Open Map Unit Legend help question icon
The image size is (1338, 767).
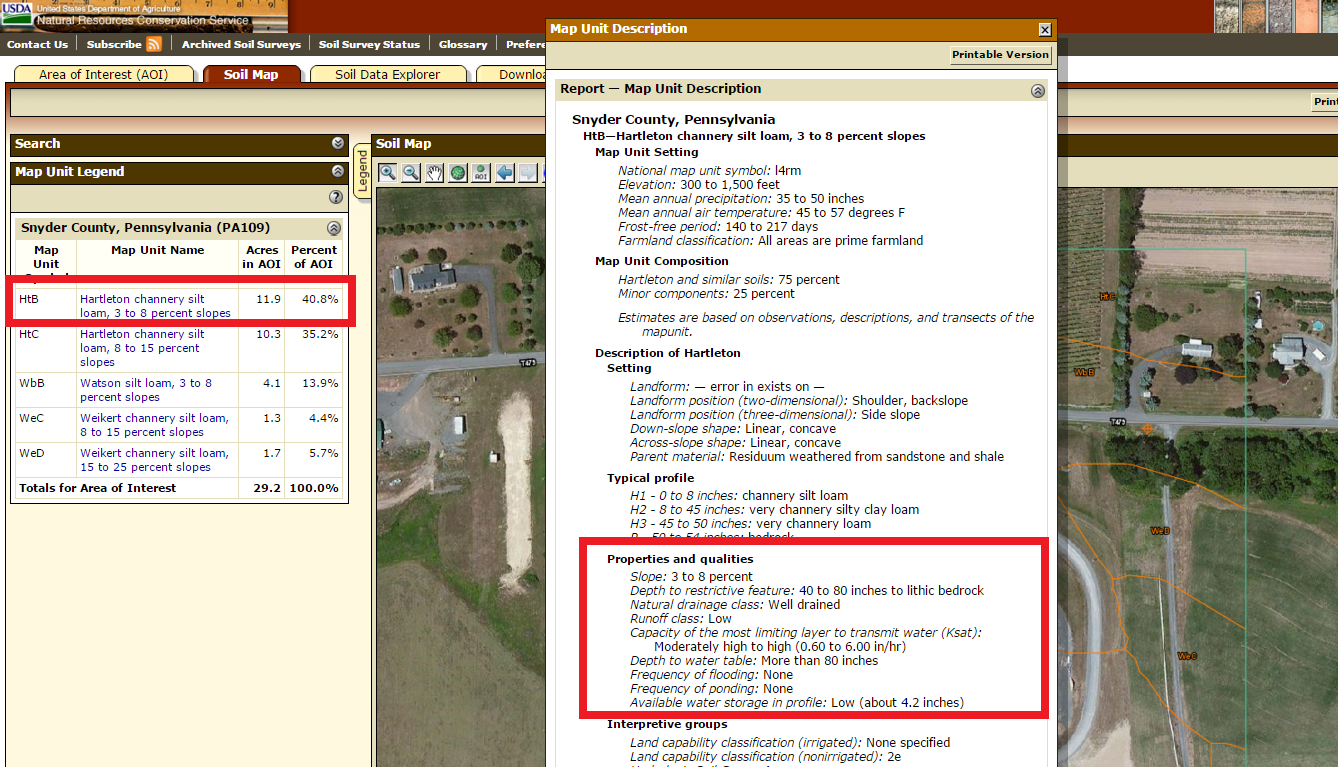(x=336, y=198)
